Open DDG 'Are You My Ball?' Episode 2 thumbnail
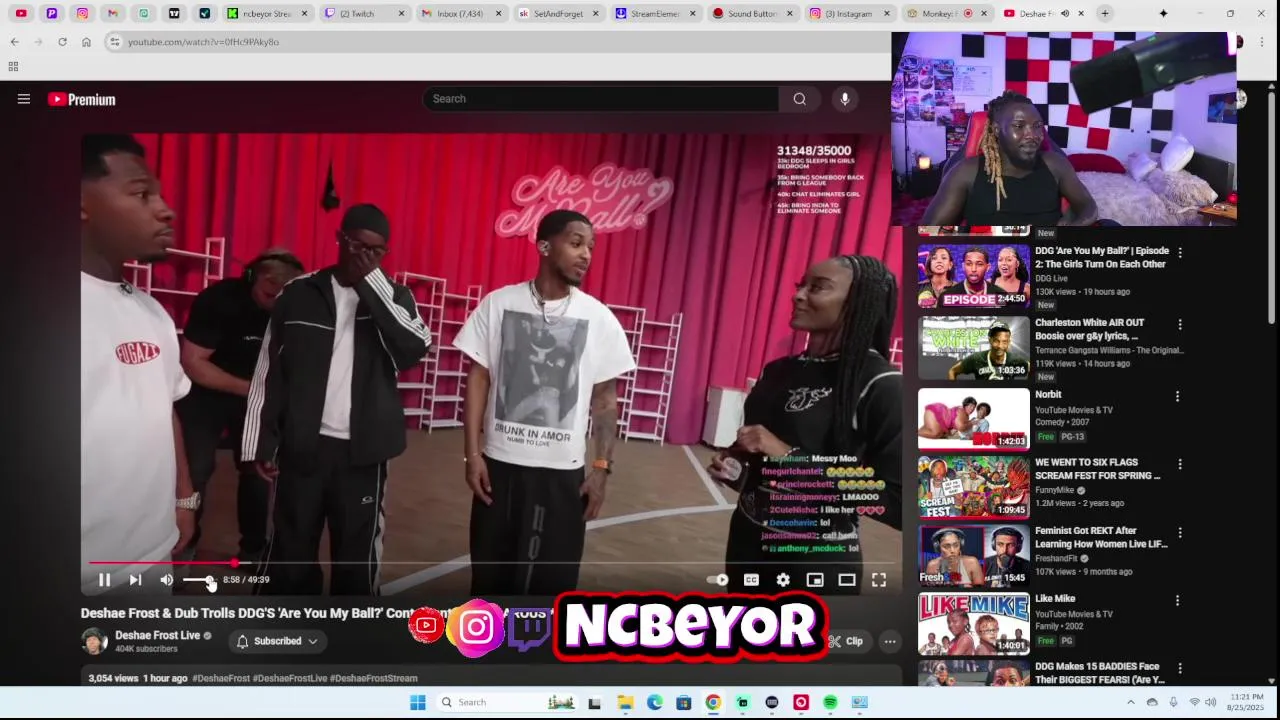The width and height of the screenshot is (1280, 720). point(973,276)
